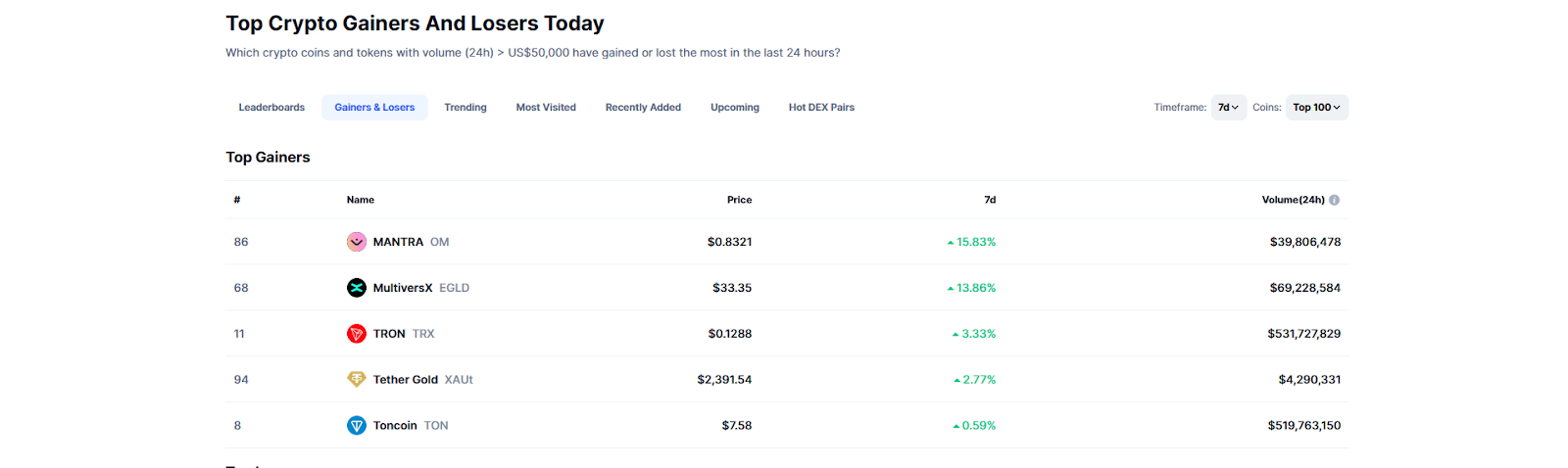Screen dimensions: 1568x468
Task: Show the Recently Added tab
Action: click(x=643, y=108)
